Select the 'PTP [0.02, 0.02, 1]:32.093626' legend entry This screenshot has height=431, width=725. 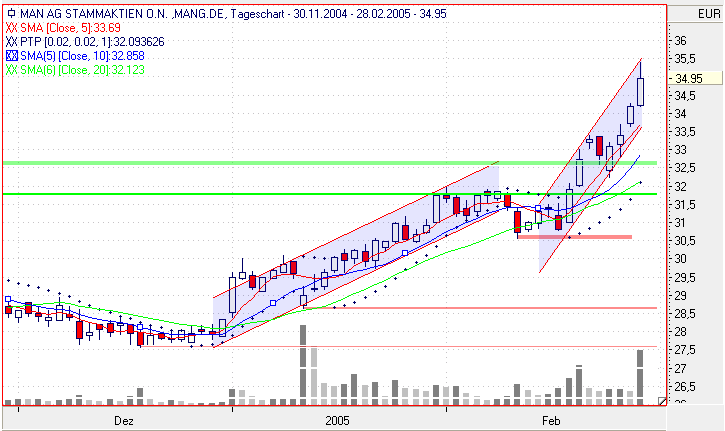tap(92, 42)
